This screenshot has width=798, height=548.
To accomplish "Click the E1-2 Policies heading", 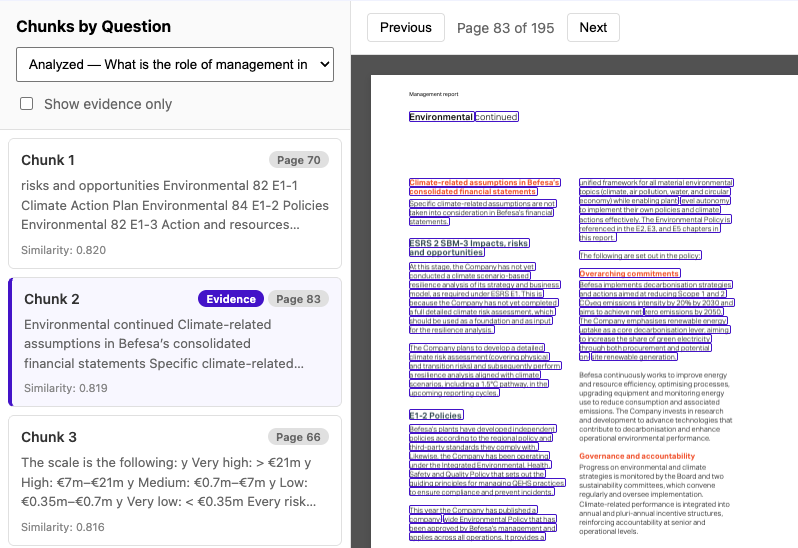I will [x=436, y=415].
